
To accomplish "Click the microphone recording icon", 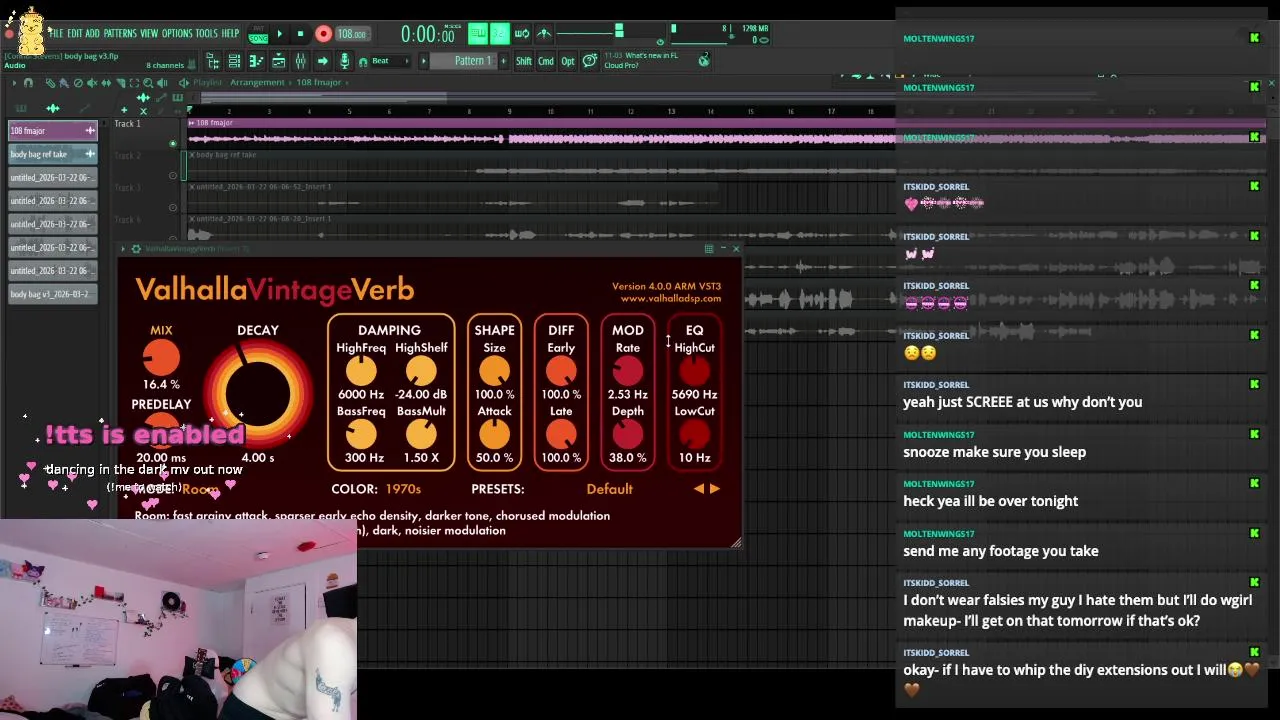I will point(344,61).
